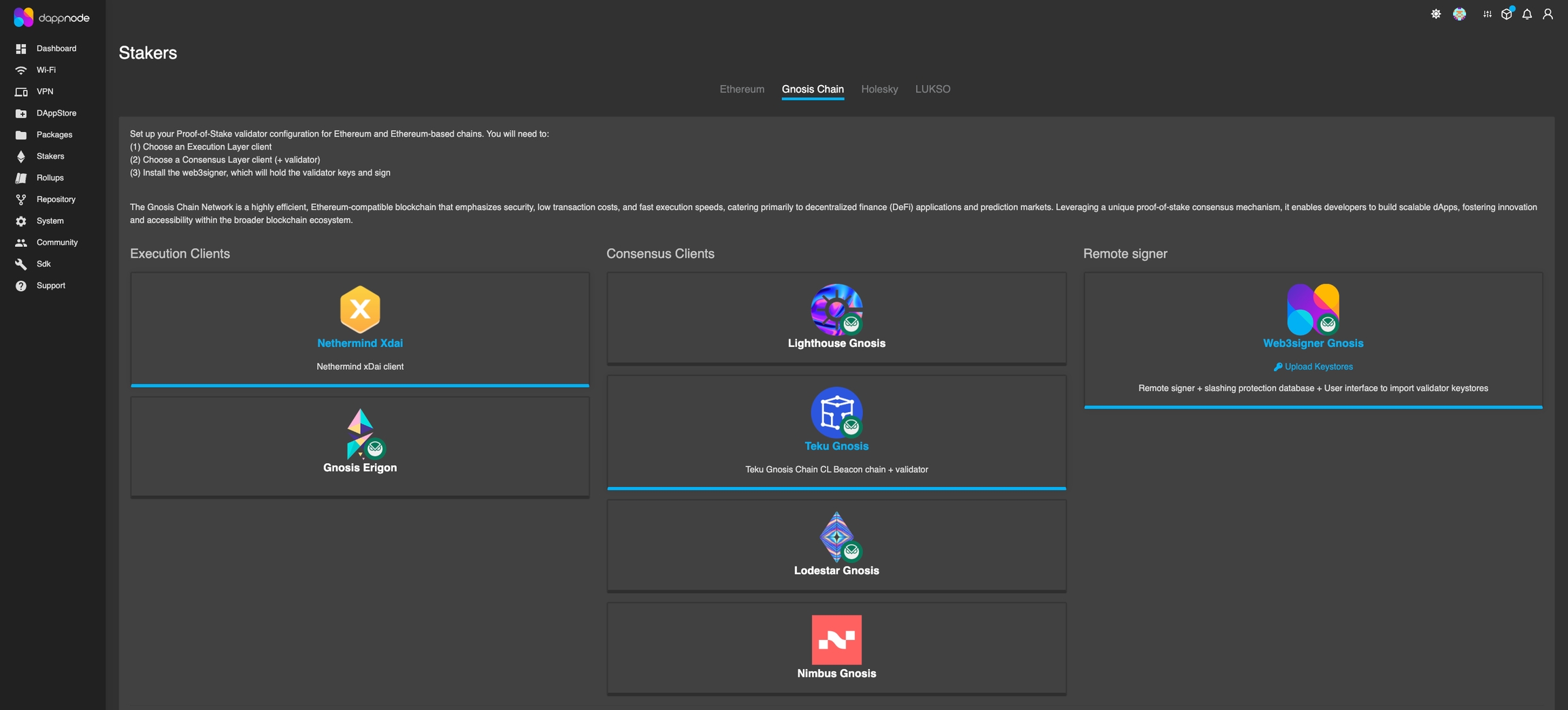Screen dimensions: 1568x710
Task: Open the Web3signer Gnosis title link
Action: pyautogui.click(x=1313, y=343)
